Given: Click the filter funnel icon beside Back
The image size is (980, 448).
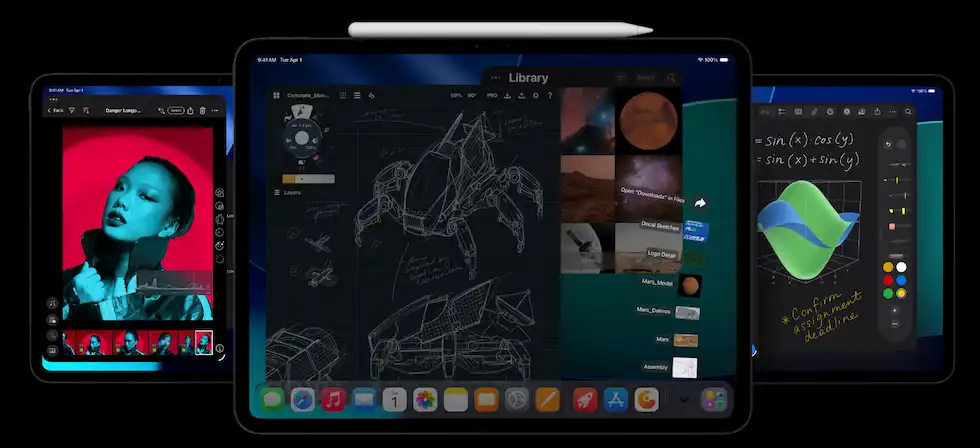Looking at the screenshot, I should (x=71, y=111).
